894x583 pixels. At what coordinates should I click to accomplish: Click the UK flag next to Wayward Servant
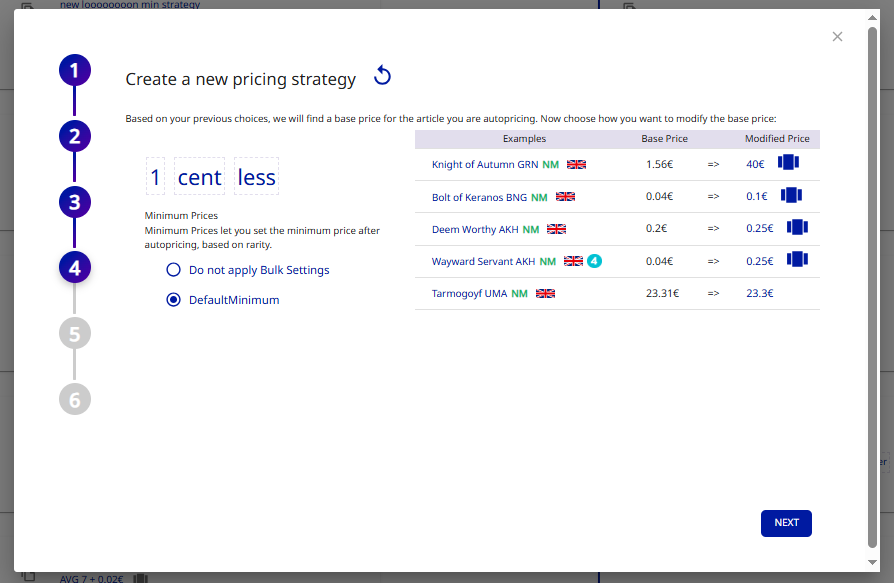(574, 261)
